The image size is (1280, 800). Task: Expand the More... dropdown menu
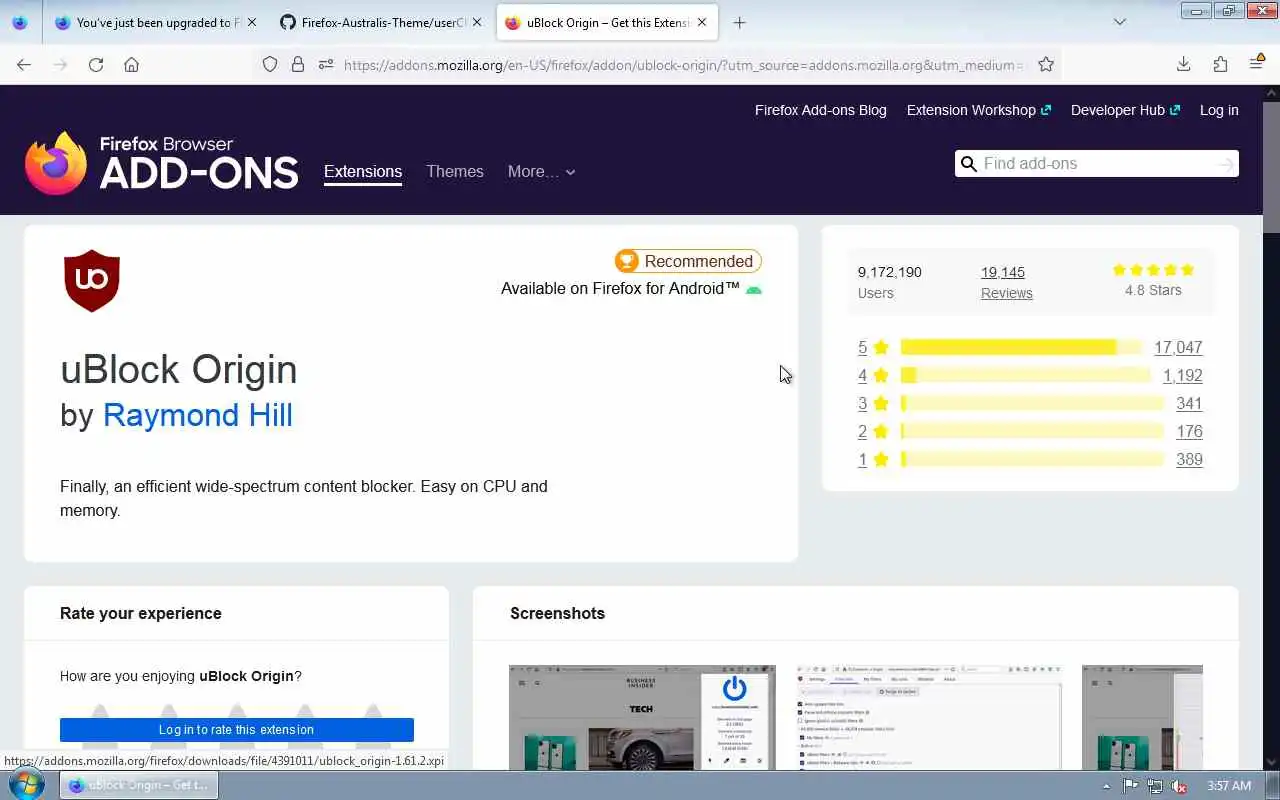pos(541,171)
